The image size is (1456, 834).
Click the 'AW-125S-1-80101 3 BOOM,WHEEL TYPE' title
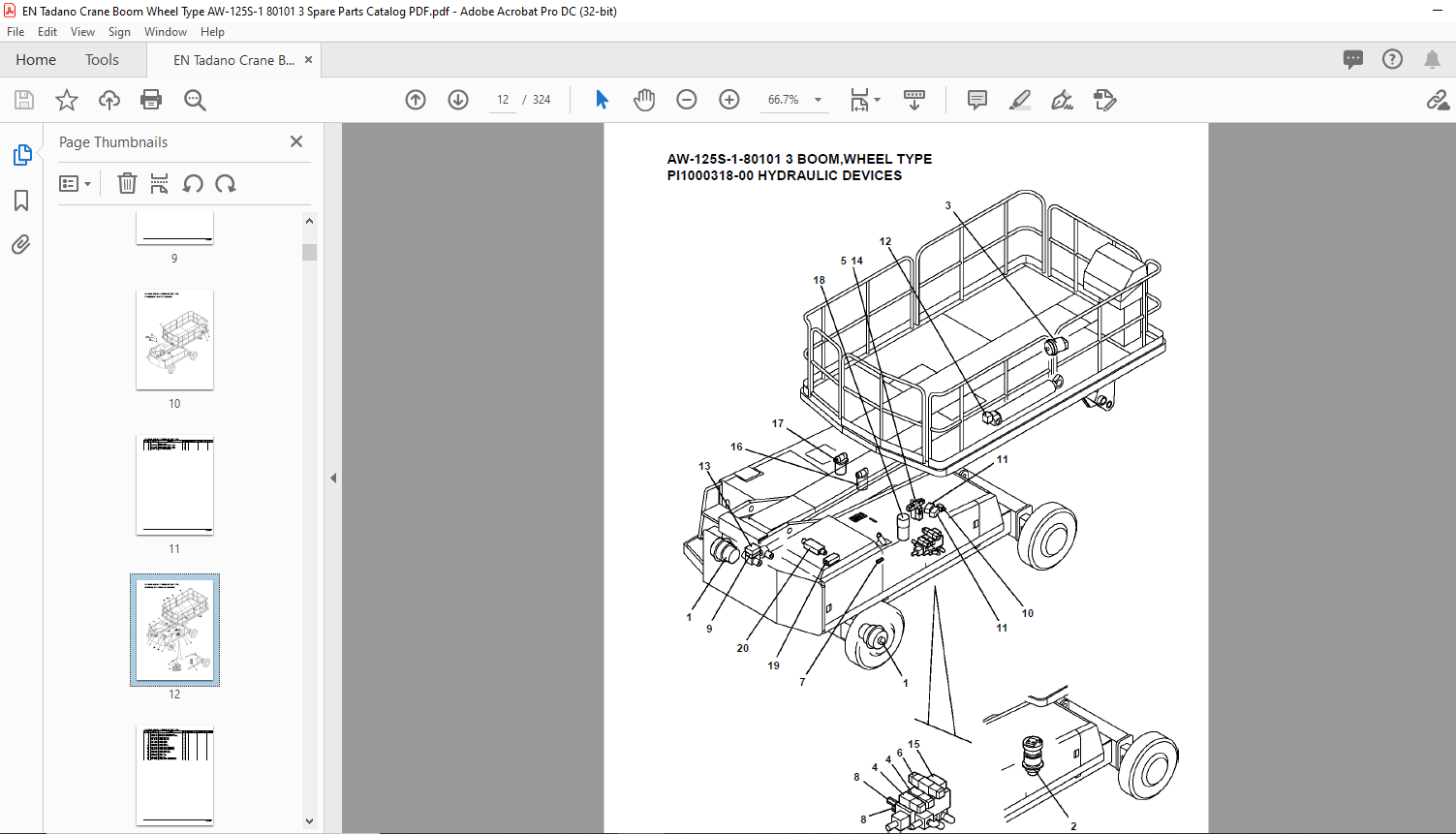click(799, 159)
